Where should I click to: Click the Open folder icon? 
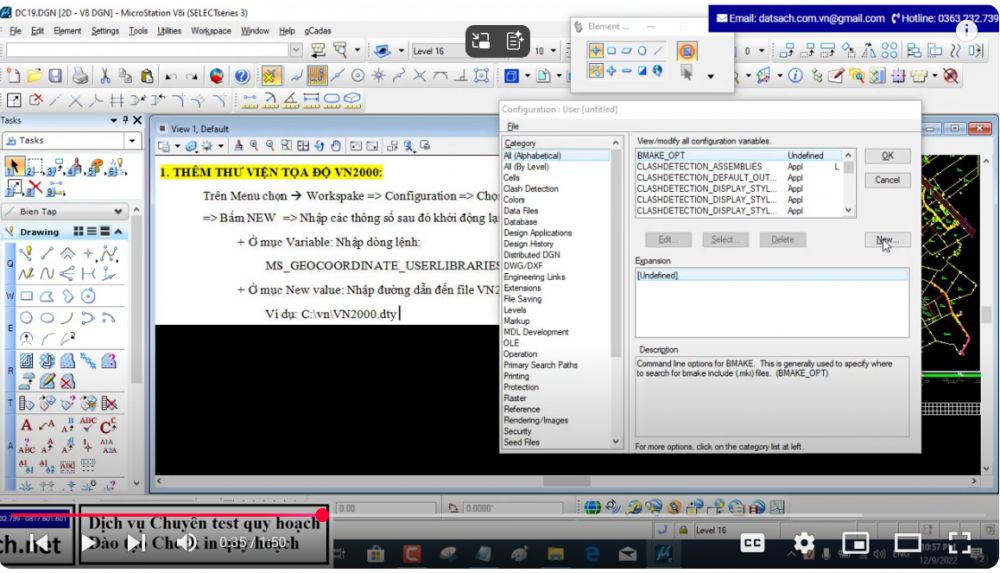click(x=34, y=76)
